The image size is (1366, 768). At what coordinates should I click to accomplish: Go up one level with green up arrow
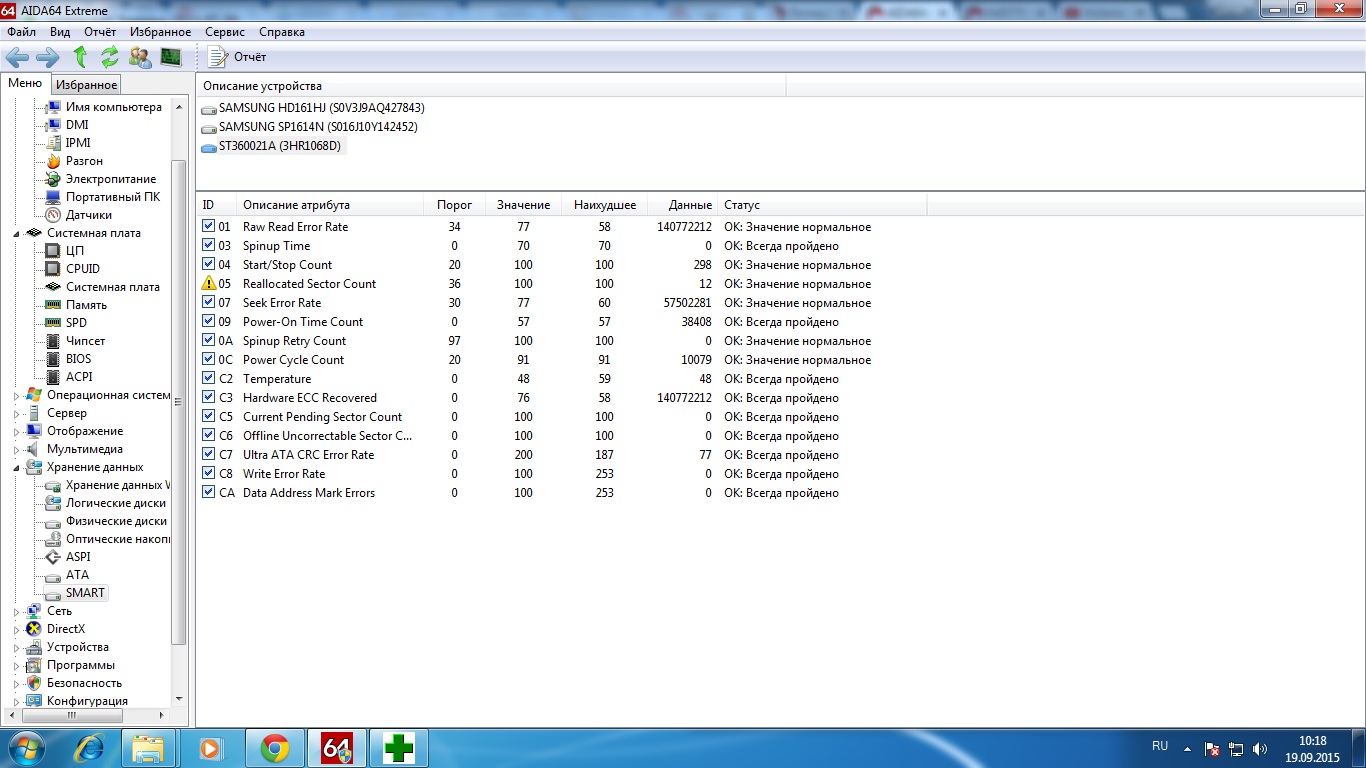pos(80,57)
